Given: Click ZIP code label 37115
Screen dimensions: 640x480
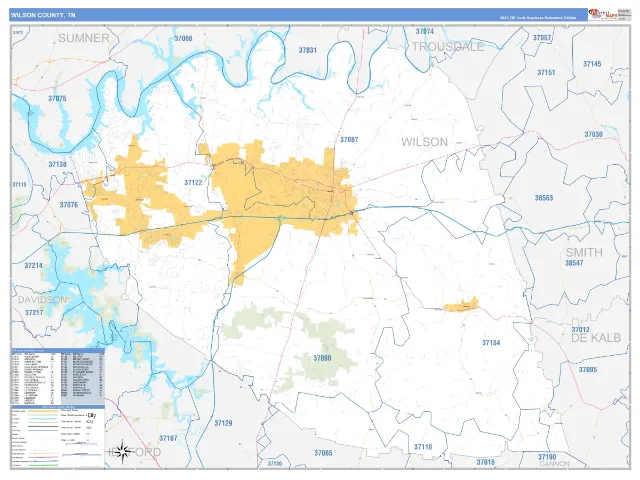Looking at the screenshot, I should pos(19,184).
